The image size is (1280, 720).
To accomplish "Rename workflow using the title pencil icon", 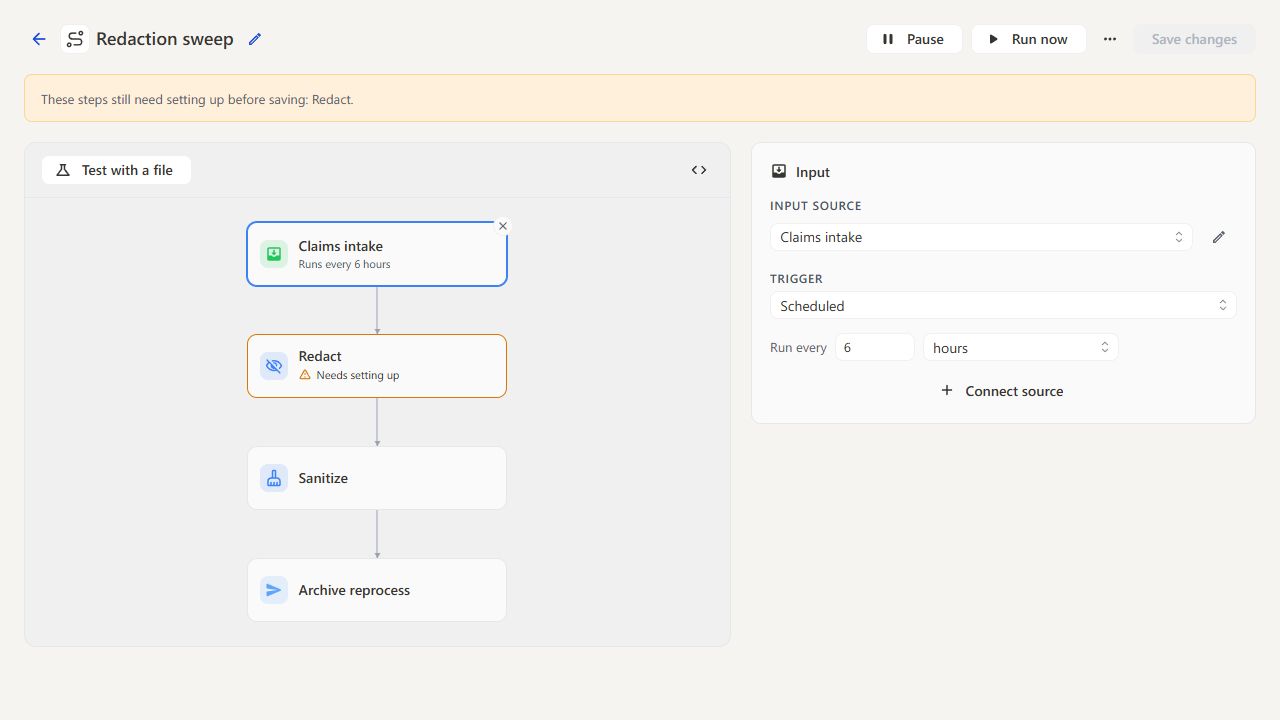I will click(x=255, y=39).
